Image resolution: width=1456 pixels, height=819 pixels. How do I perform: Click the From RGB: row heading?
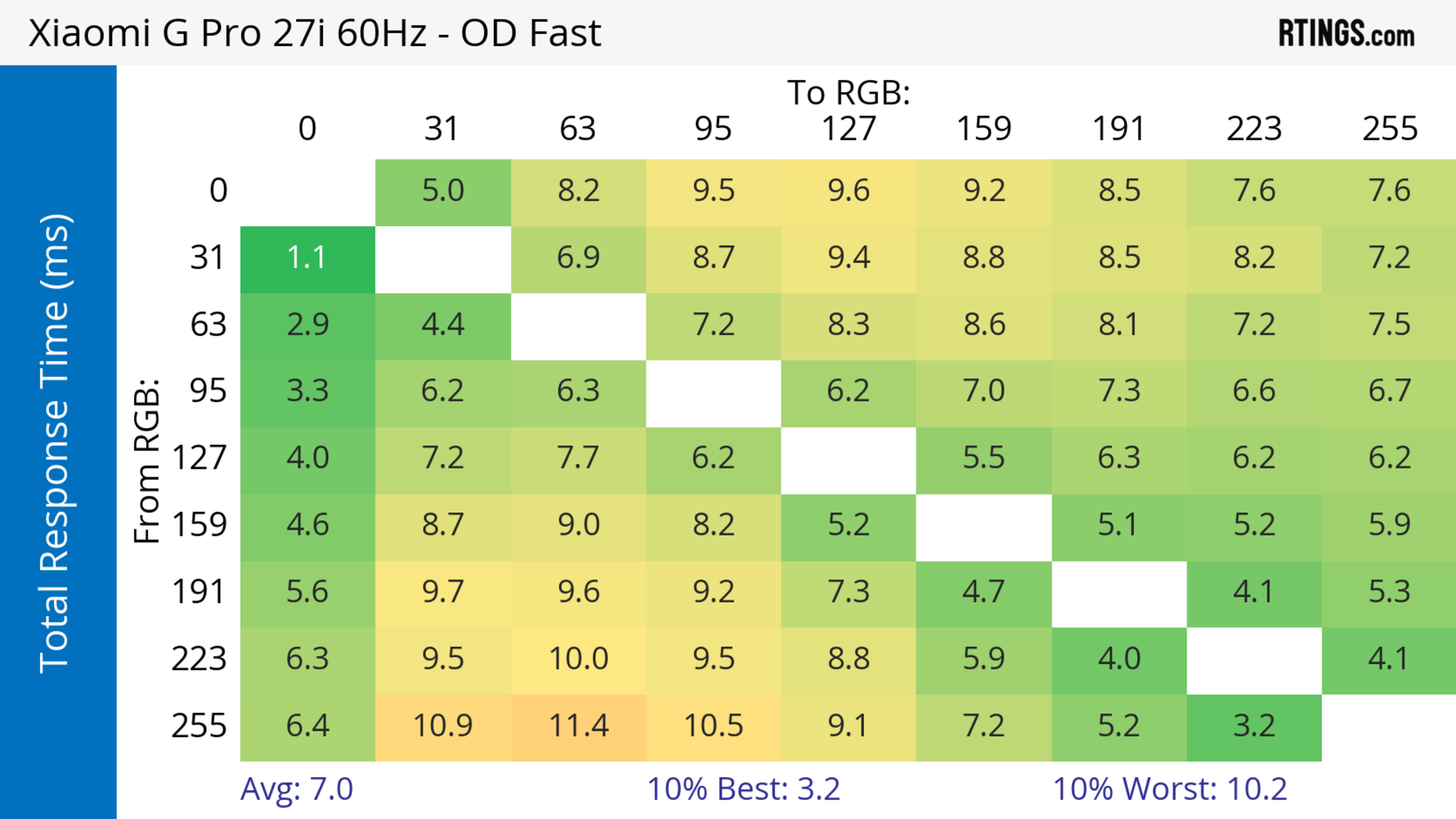click(x=147, y=462)
